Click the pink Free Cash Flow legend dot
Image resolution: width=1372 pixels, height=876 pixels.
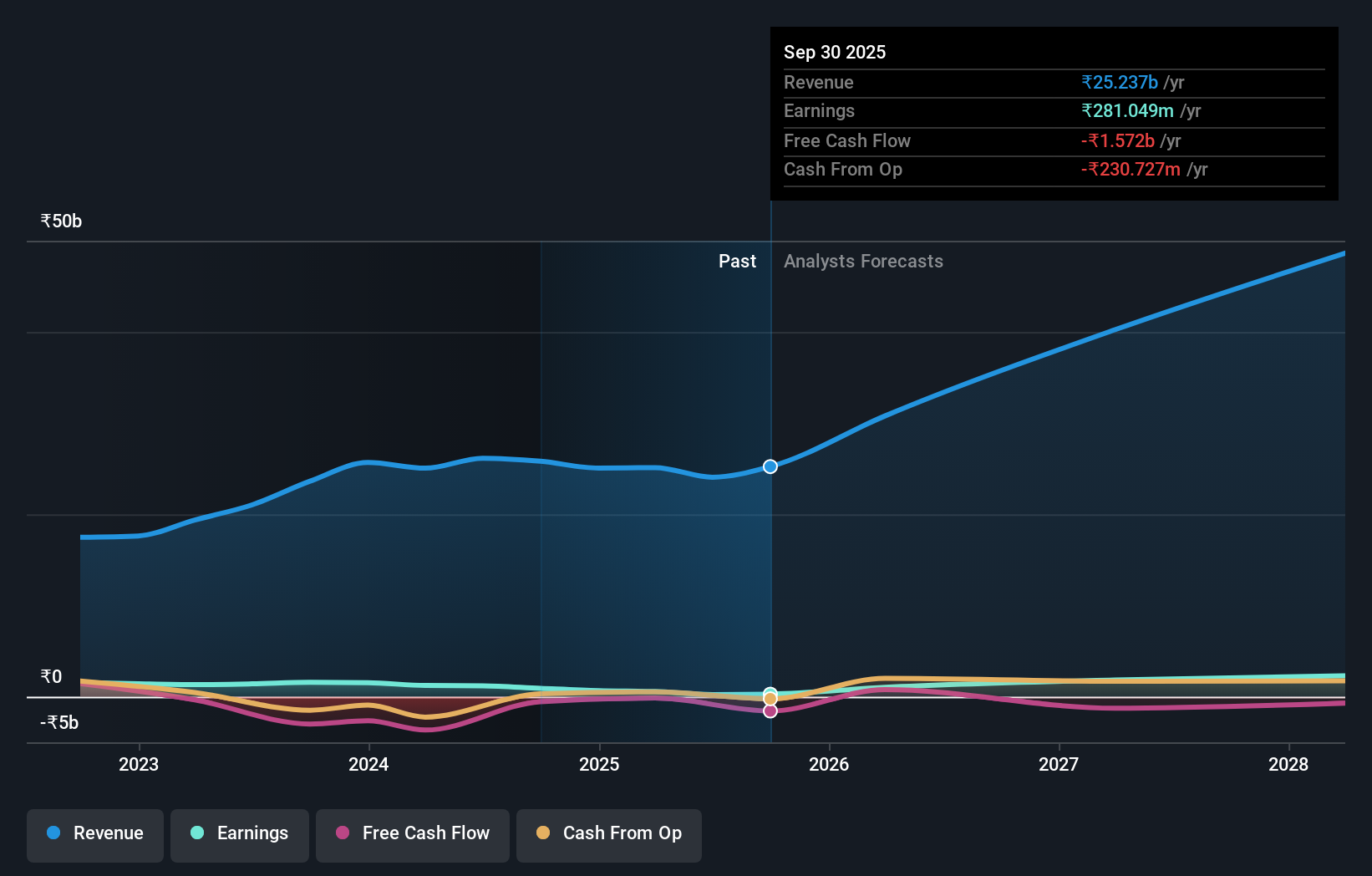[342, 833]
